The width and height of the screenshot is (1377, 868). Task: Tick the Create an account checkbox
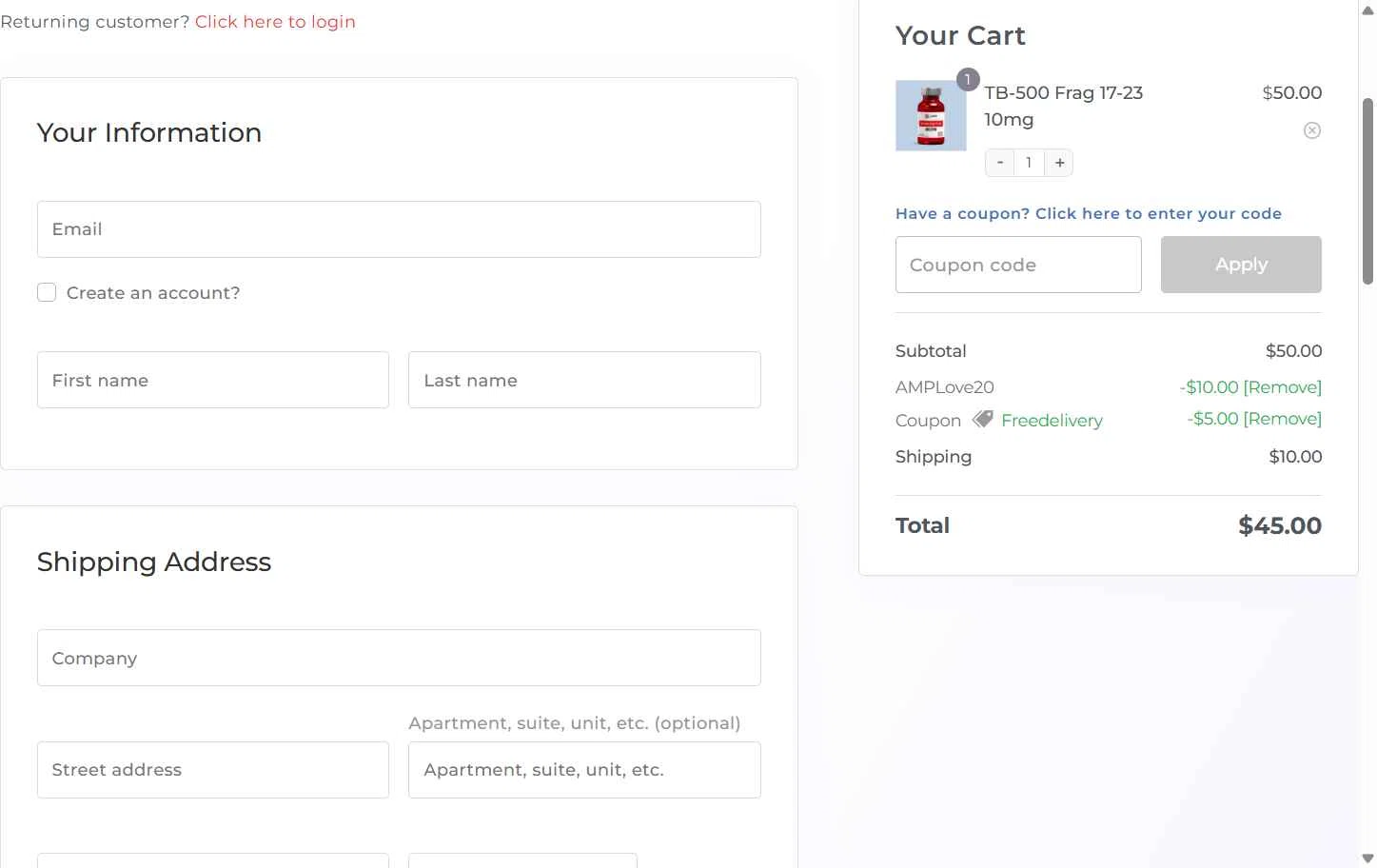point(47,292)
